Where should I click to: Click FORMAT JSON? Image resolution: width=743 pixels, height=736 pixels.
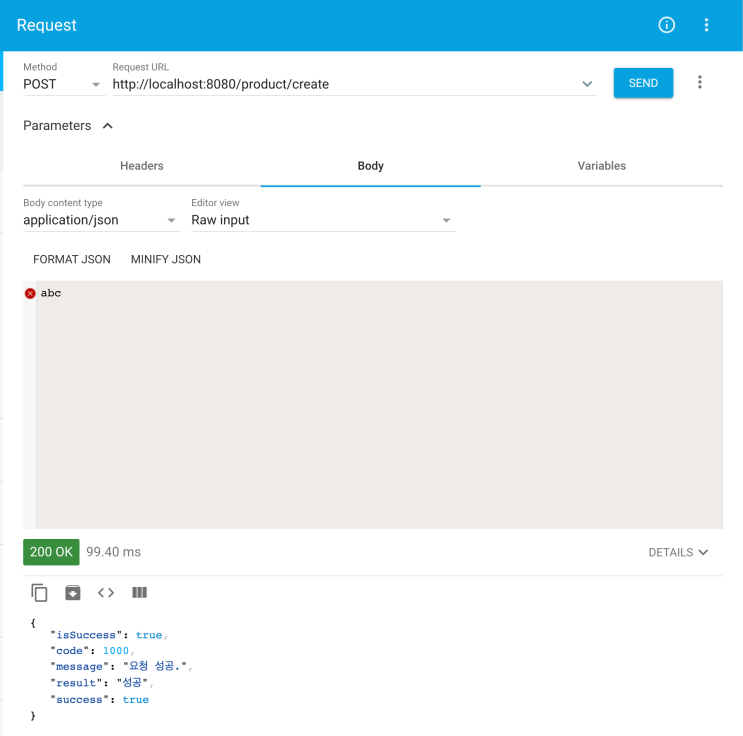coord(72,259)
